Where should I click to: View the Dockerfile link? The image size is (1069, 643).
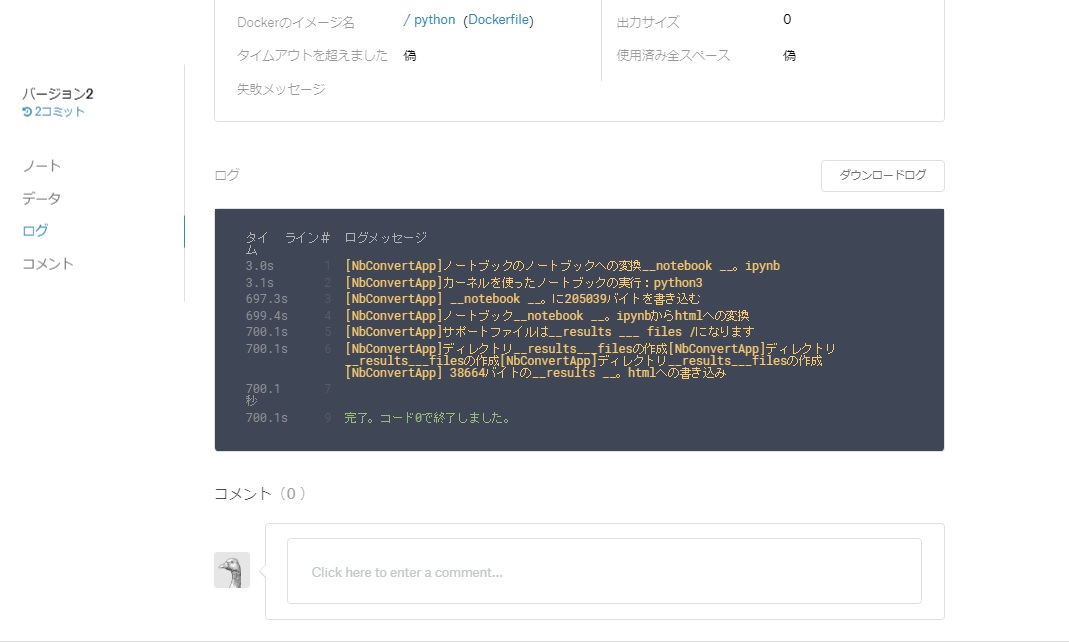(x=499, y=19)
